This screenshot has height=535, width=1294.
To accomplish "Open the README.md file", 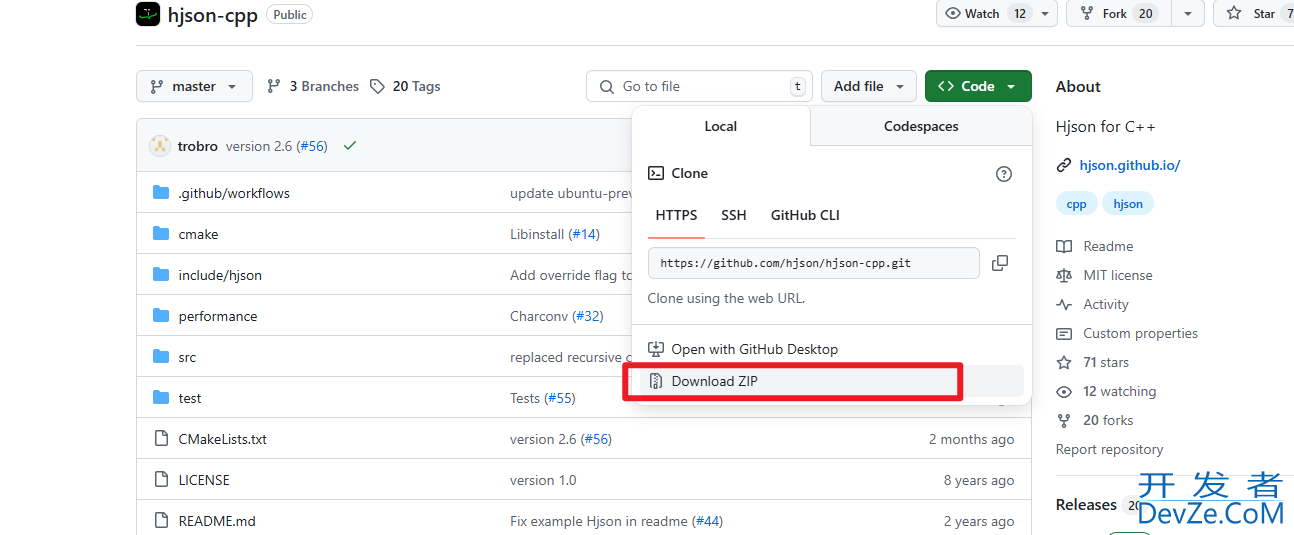I will 217,521.
